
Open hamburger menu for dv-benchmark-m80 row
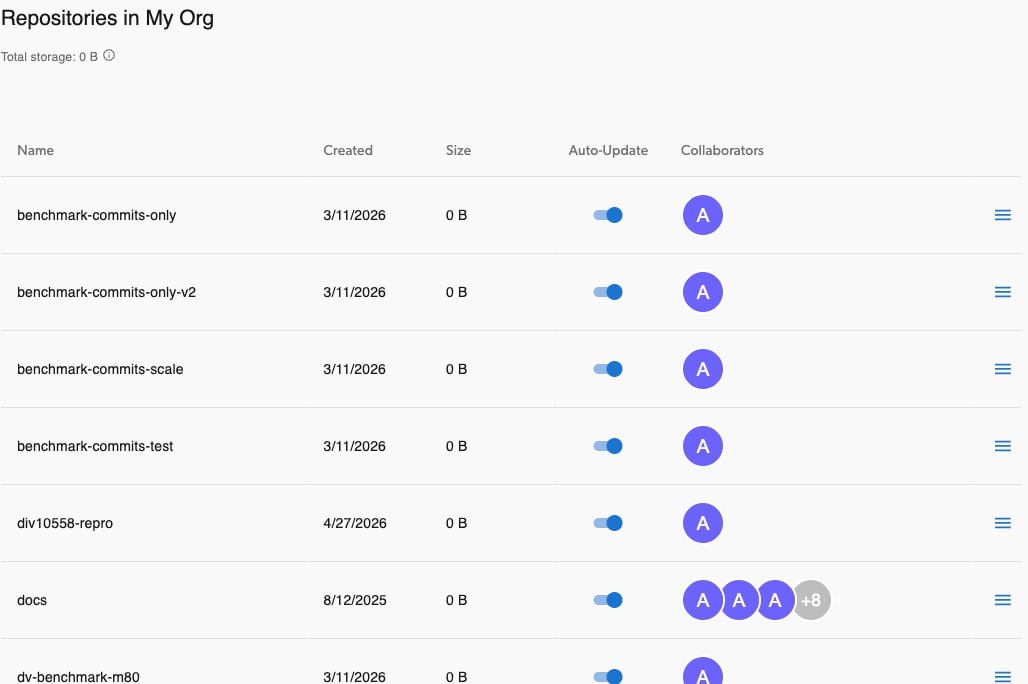[x=1002, y=677]
